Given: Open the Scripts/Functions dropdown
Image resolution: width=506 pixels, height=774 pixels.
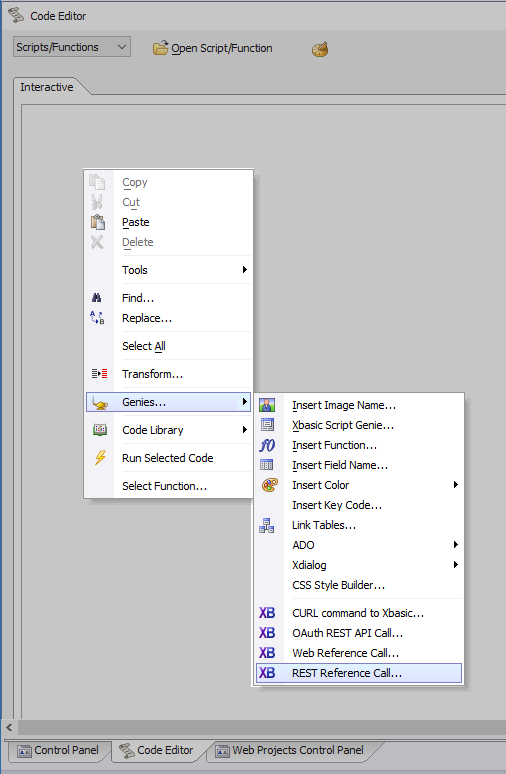Looking at the screenshot, I should pyautogui.click(x=72, y=47).
